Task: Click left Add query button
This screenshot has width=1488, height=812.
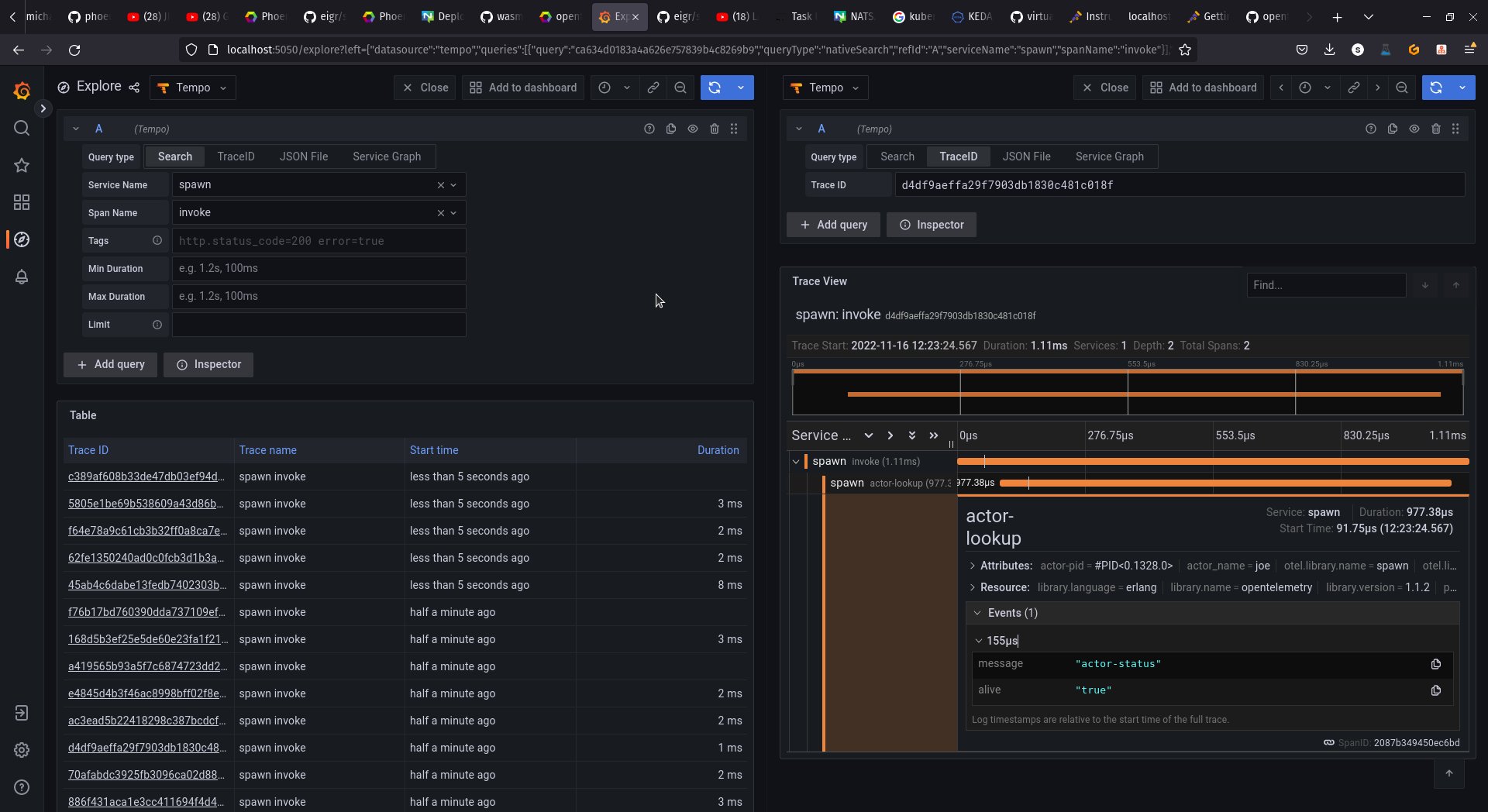Action: pos(110,365)
